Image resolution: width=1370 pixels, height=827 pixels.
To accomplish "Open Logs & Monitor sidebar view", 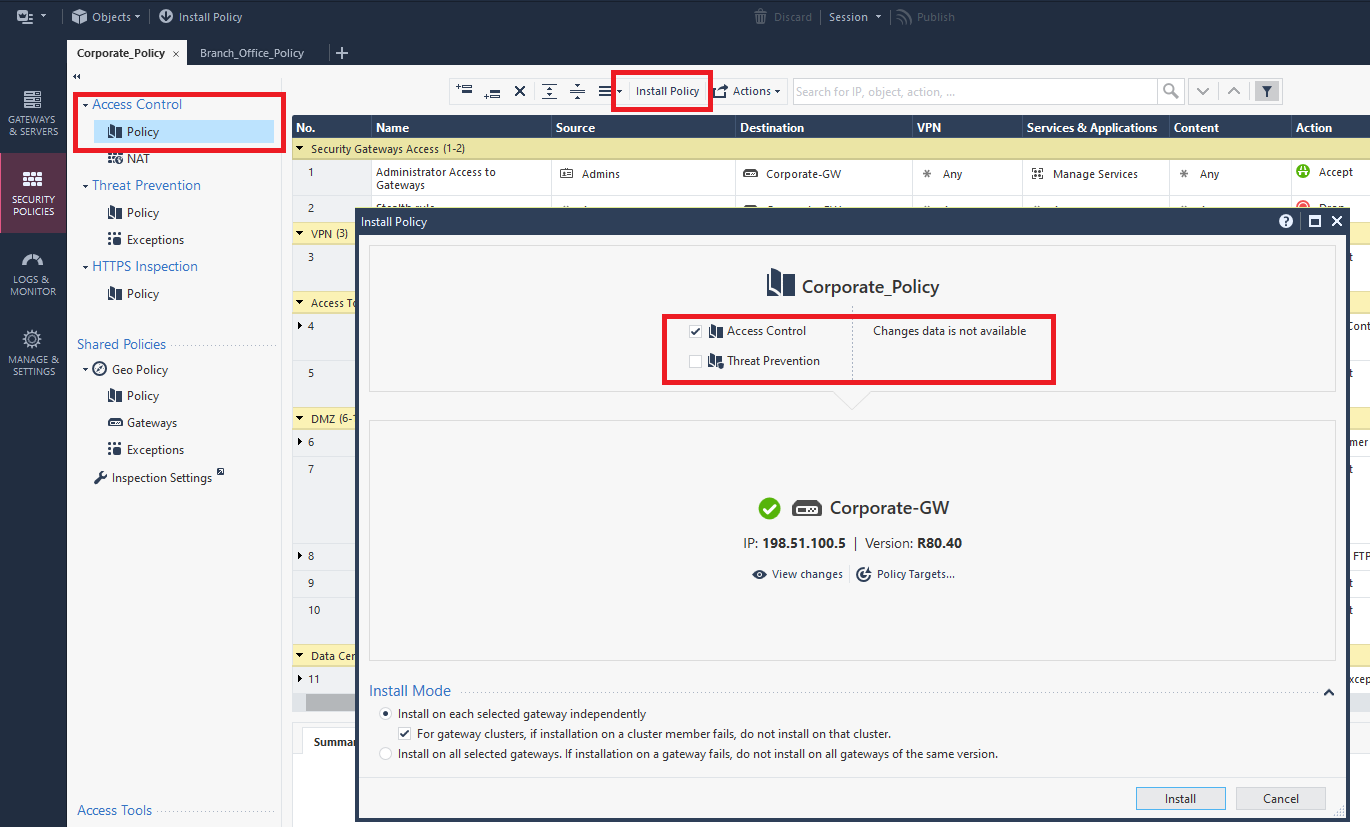I will 33,273.
